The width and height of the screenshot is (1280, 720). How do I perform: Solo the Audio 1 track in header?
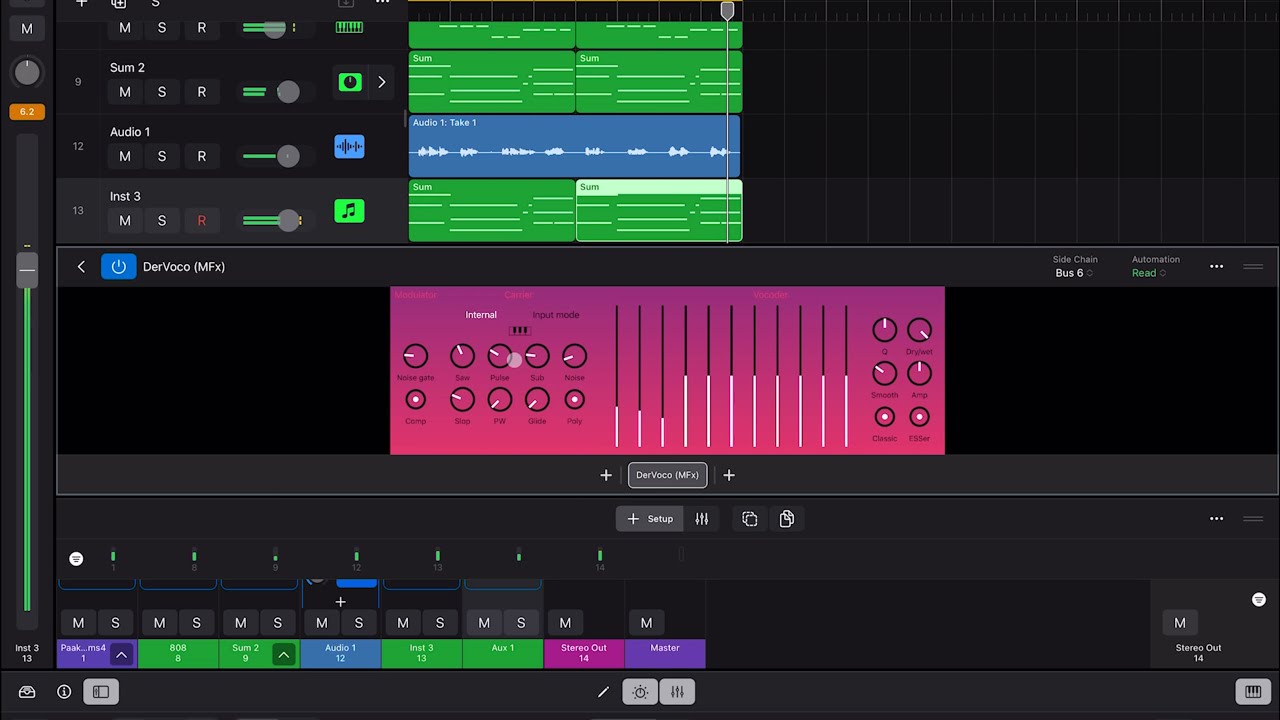162,156
